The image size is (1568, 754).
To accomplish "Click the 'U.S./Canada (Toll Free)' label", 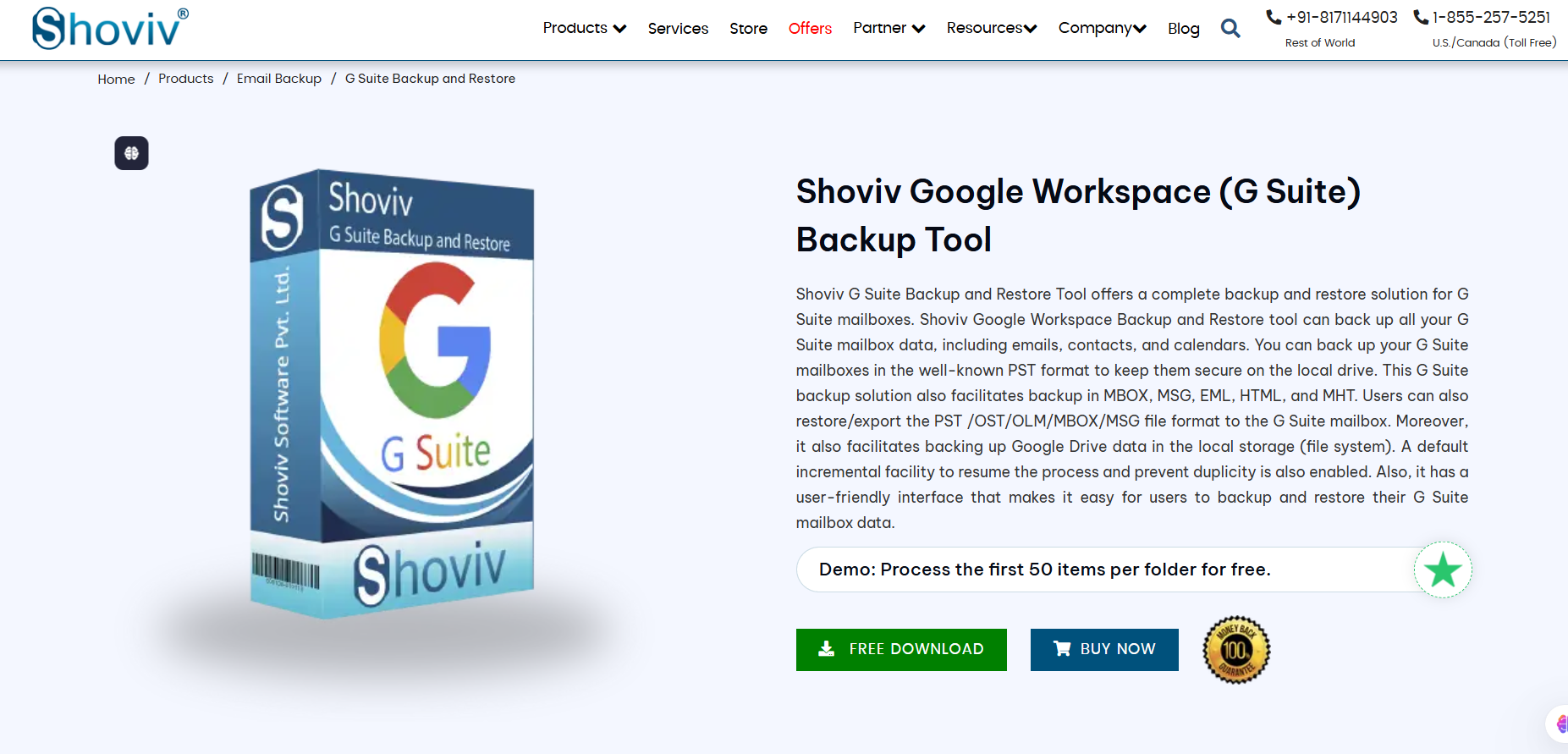I will pos(1494,43).
